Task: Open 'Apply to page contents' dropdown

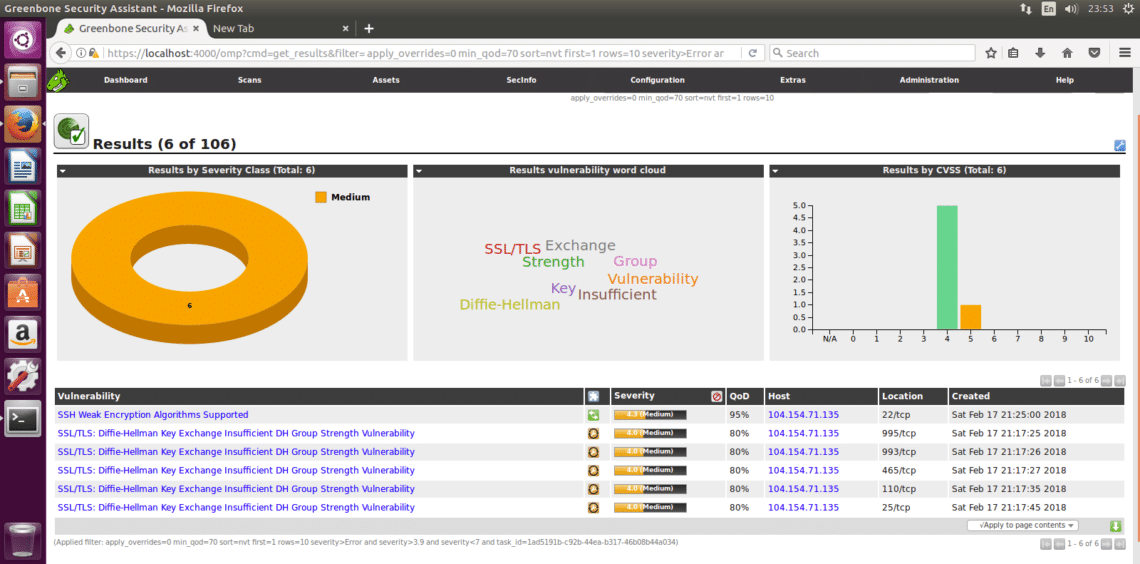Action: click(1022, 525)
